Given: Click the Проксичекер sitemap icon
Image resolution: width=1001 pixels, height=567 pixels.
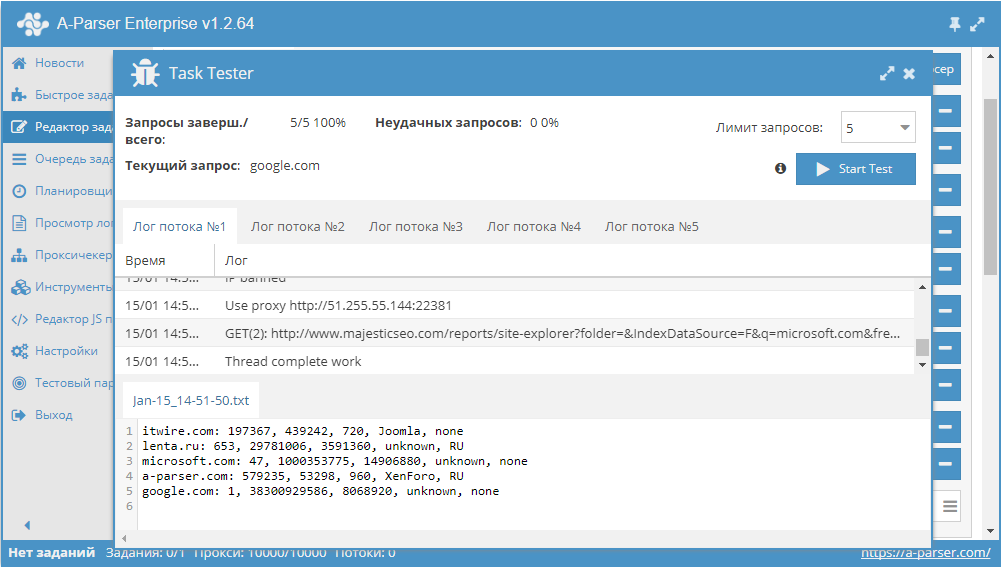Looking at the screenshot, I should point(19,254).
